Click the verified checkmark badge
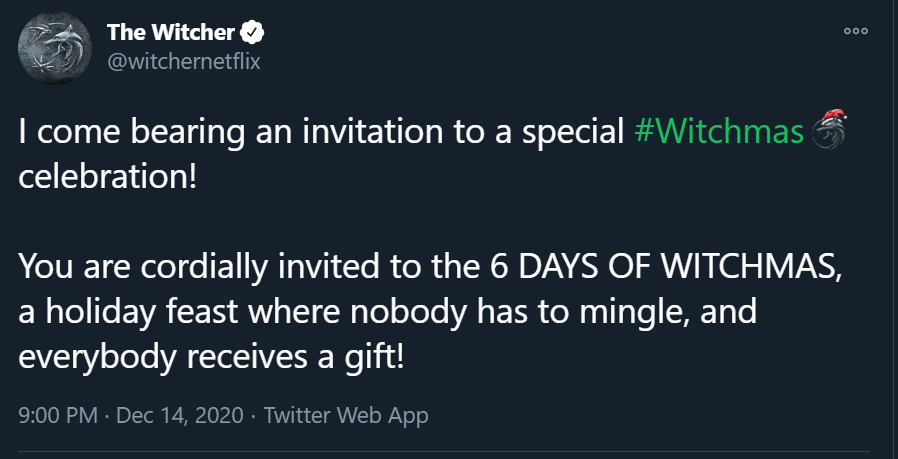The width and height of the screenshot is (898, 459). coord(251,33)
